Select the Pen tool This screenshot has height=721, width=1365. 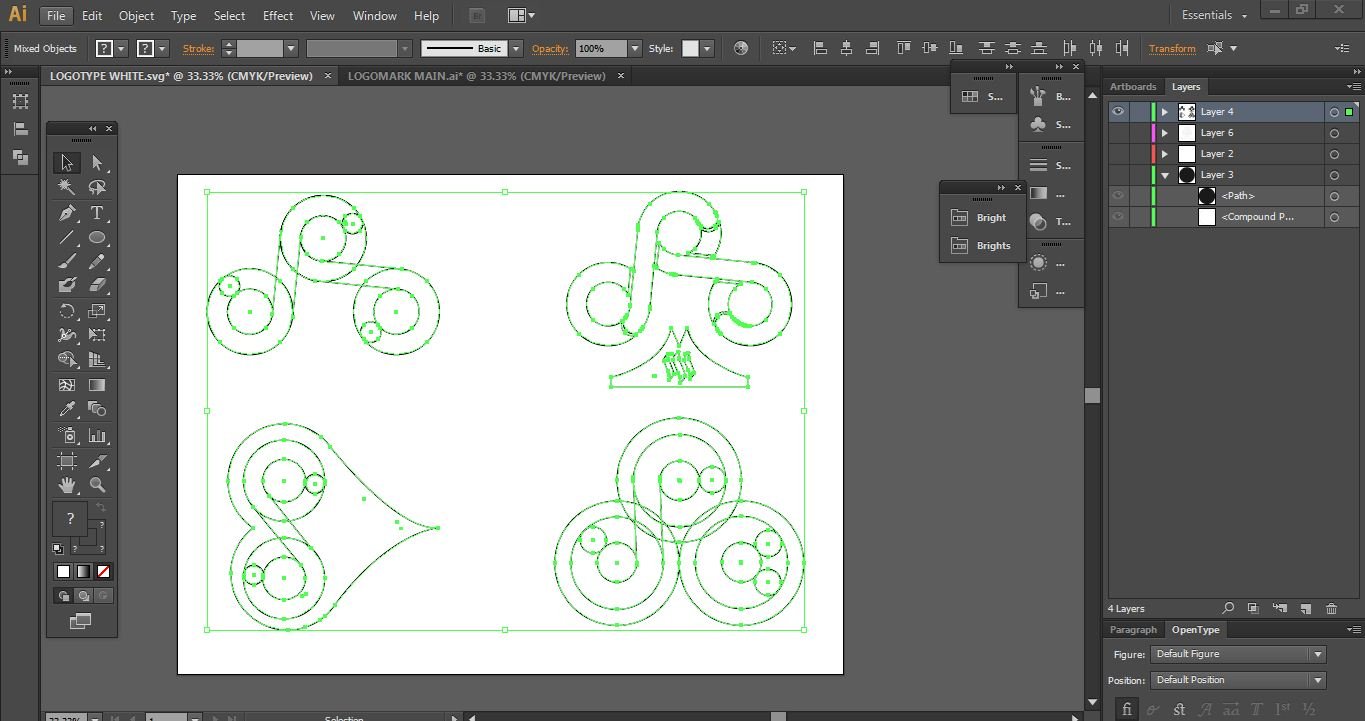click(x=66, y=213)
